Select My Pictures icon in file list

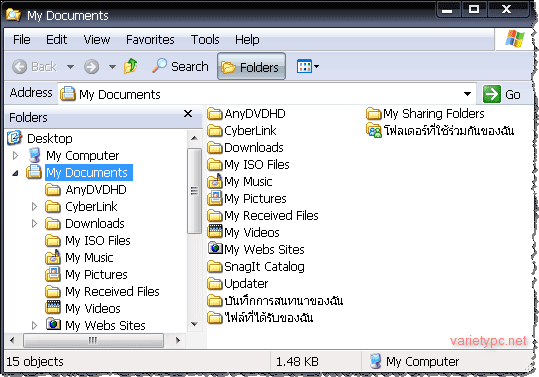point(215,198)
